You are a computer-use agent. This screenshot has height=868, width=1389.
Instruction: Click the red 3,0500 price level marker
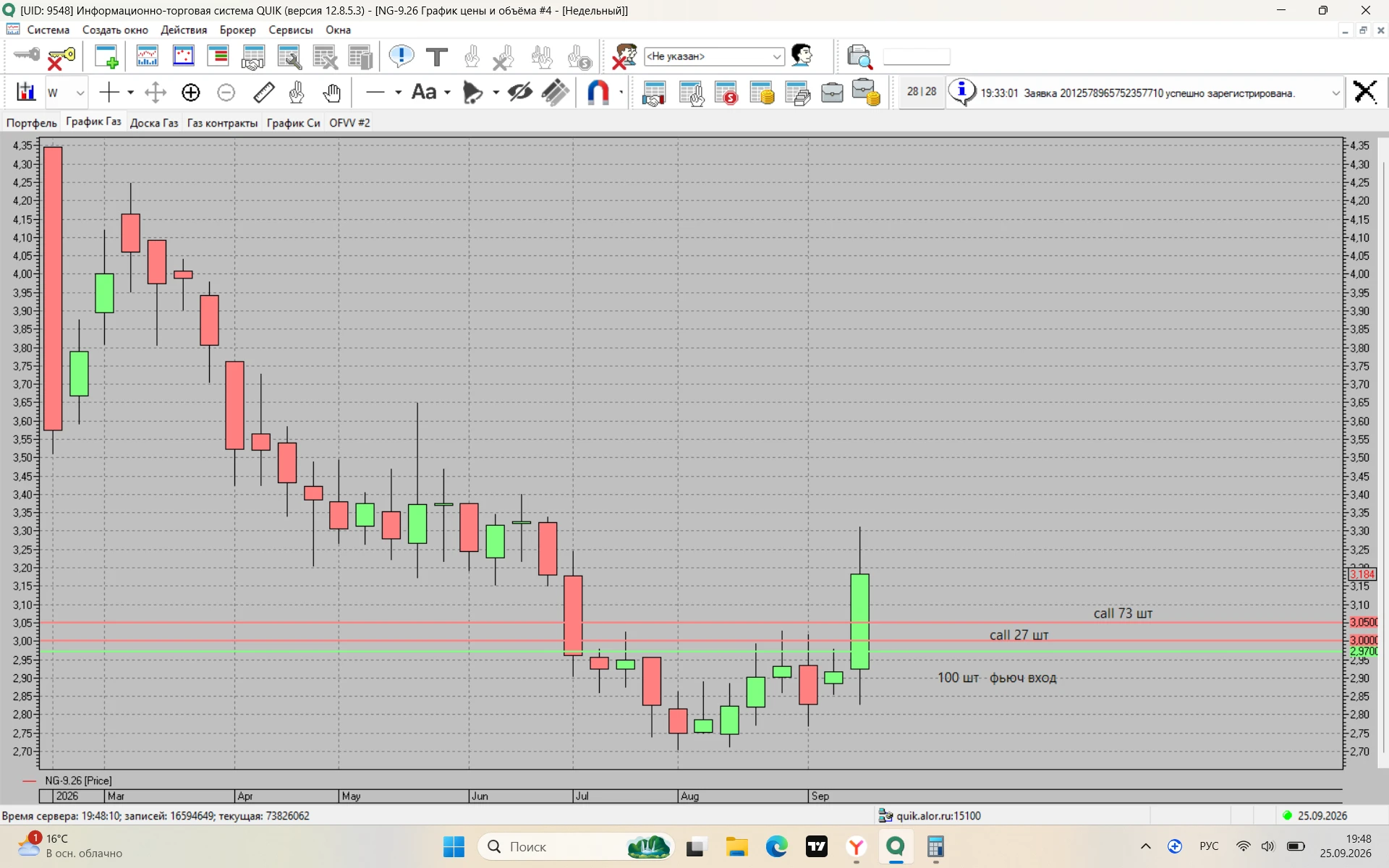click(1364, 622)
